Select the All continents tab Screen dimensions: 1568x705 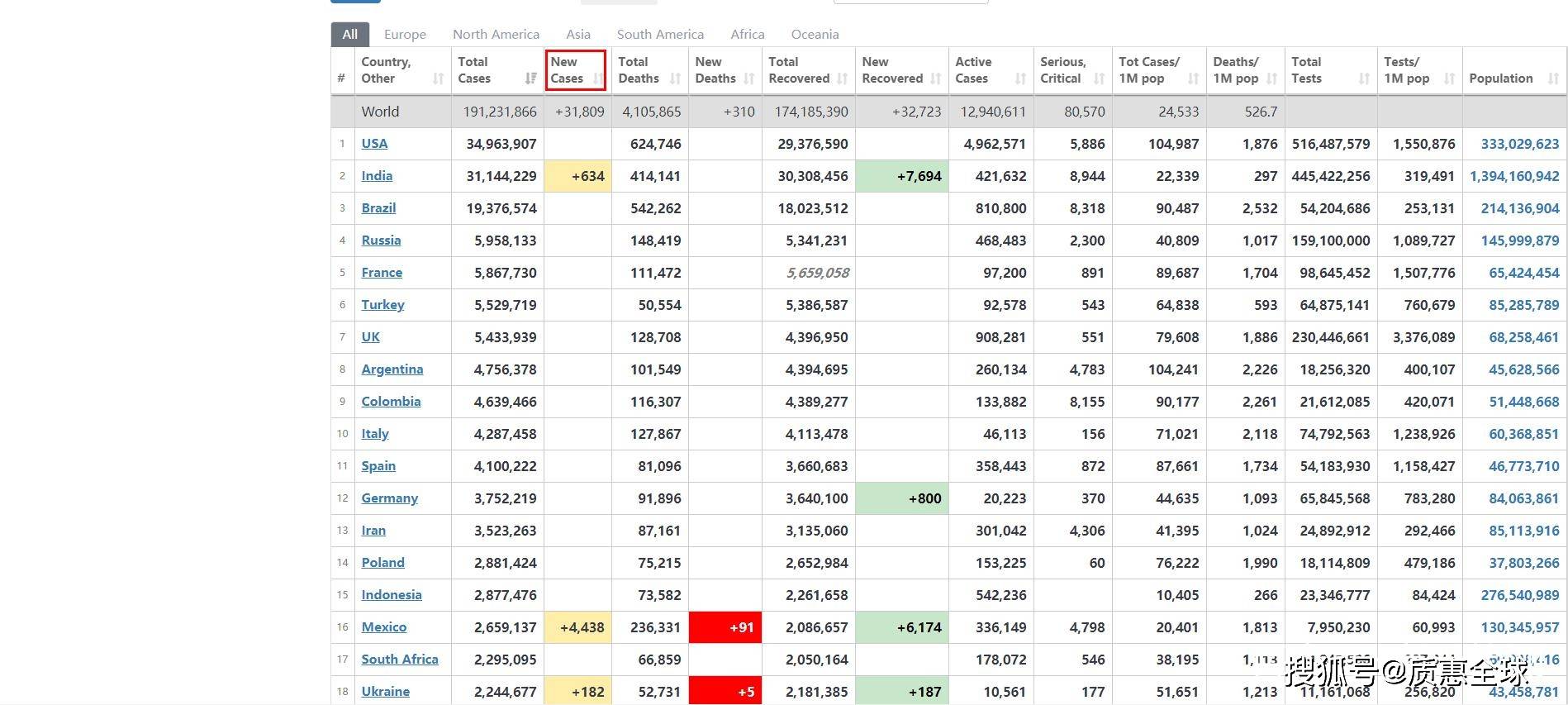point(350,35)
